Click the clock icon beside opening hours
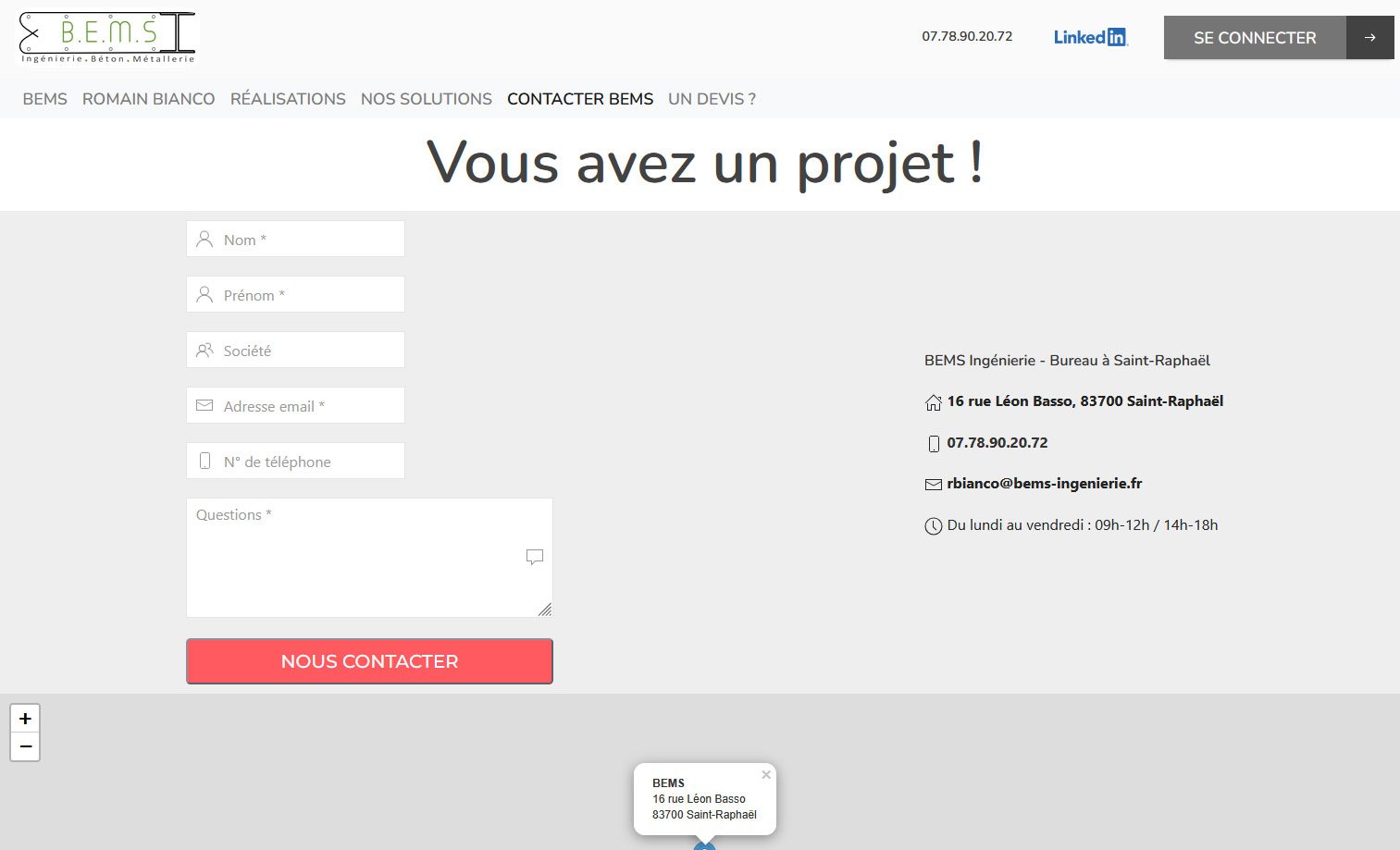Image resolution: width=1400 pixels, height=850 pixels. point(934,526)
